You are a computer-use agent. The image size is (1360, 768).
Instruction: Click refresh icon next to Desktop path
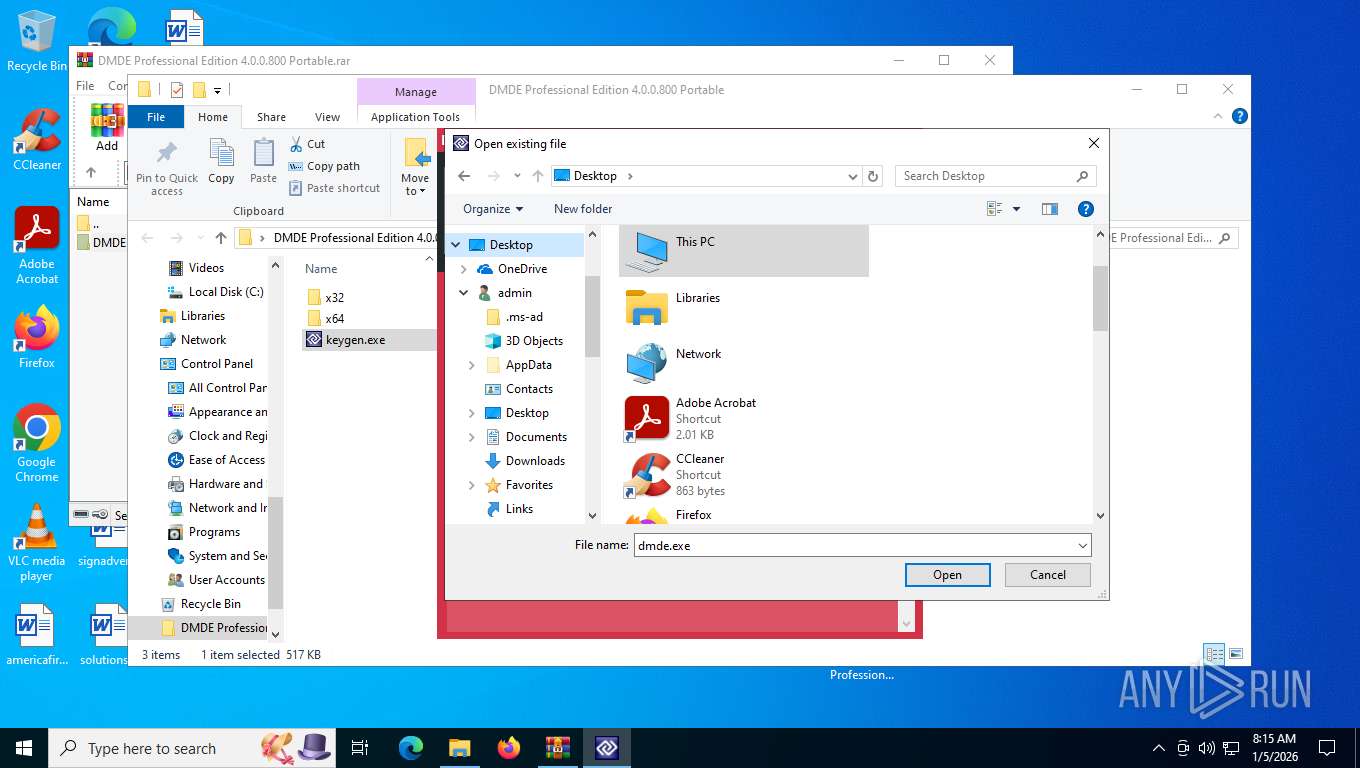pos(873,176)
